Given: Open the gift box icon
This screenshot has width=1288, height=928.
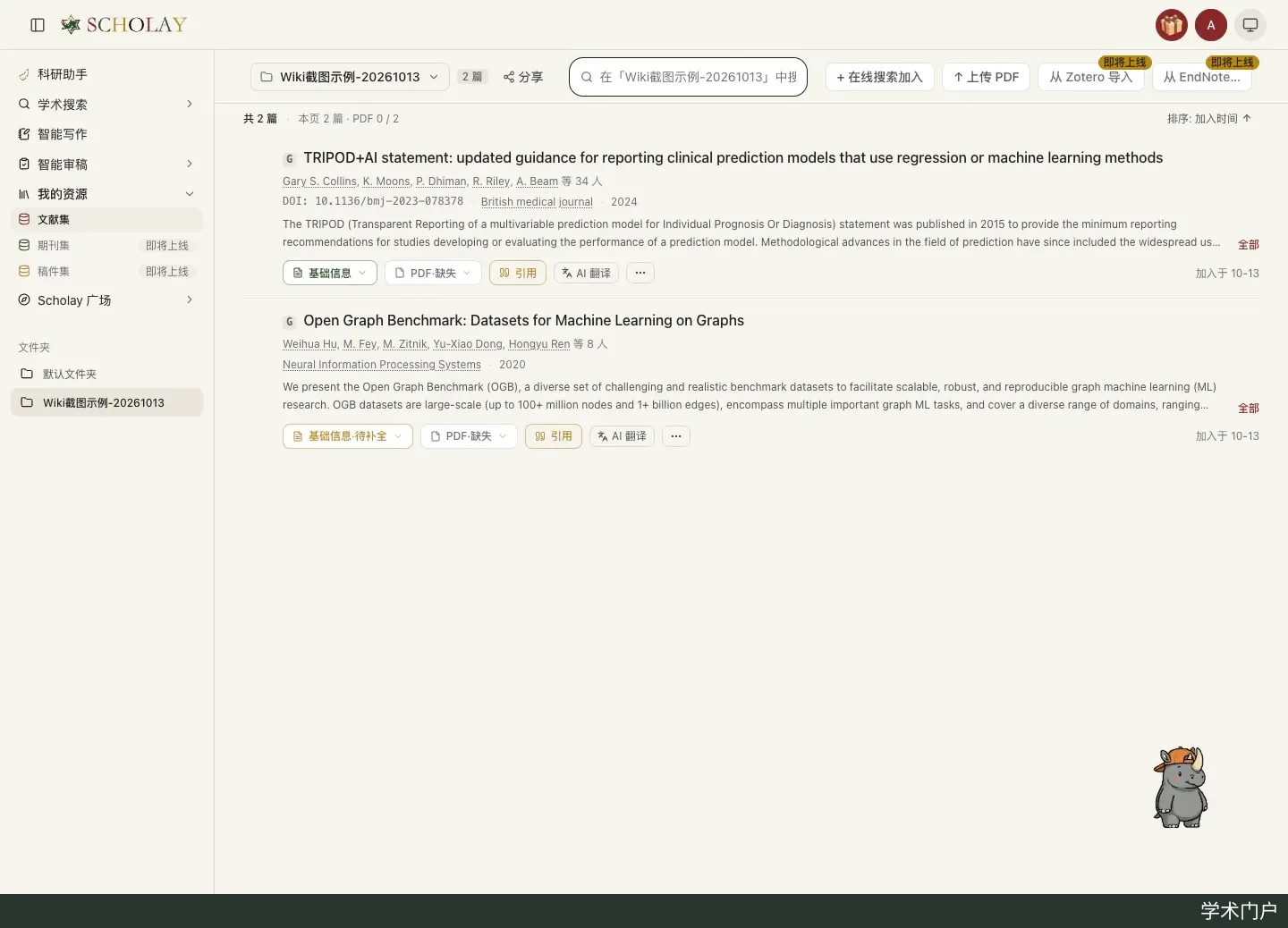Looking at the screenshot, I should pyautogui.click(x=1171, y=25).
